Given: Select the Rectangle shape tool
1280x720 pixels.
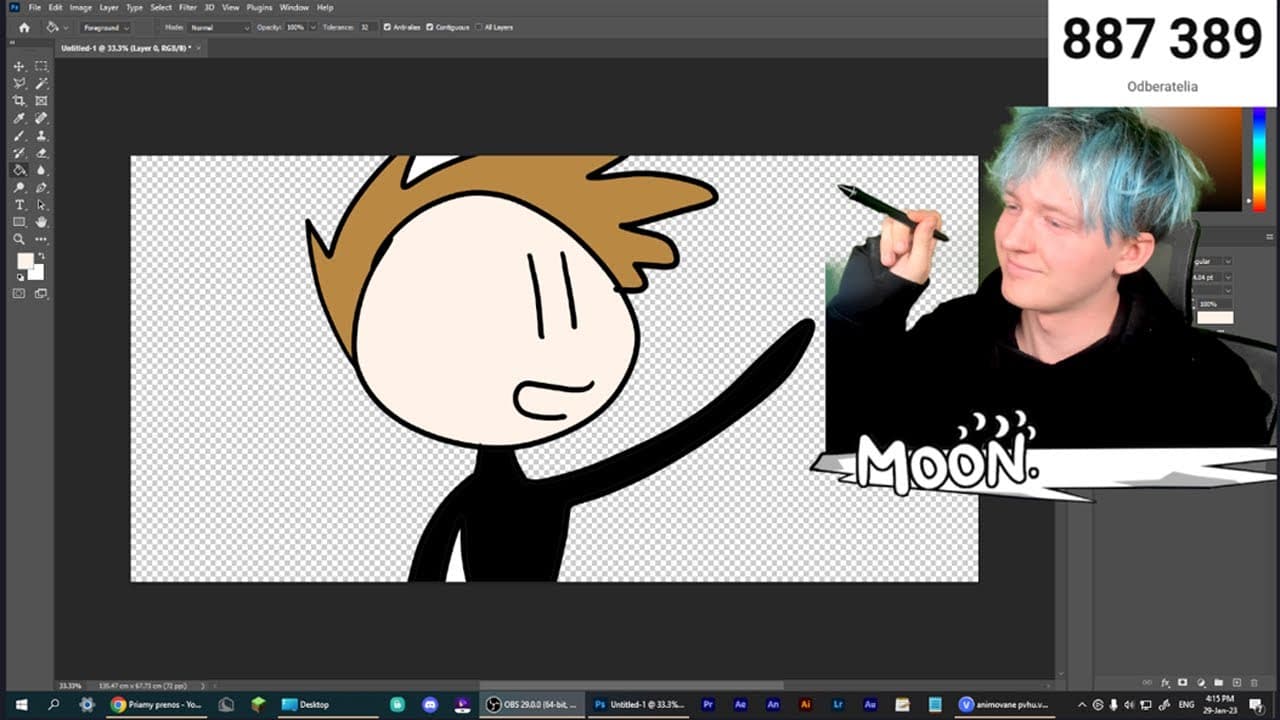Looking at the screenshot, I should 19,222.
